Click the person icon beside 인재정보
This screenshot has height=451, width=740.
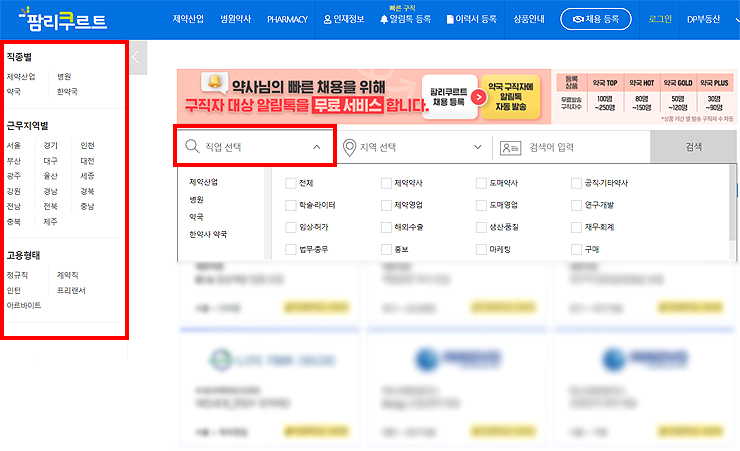click(x=328, y=19)
